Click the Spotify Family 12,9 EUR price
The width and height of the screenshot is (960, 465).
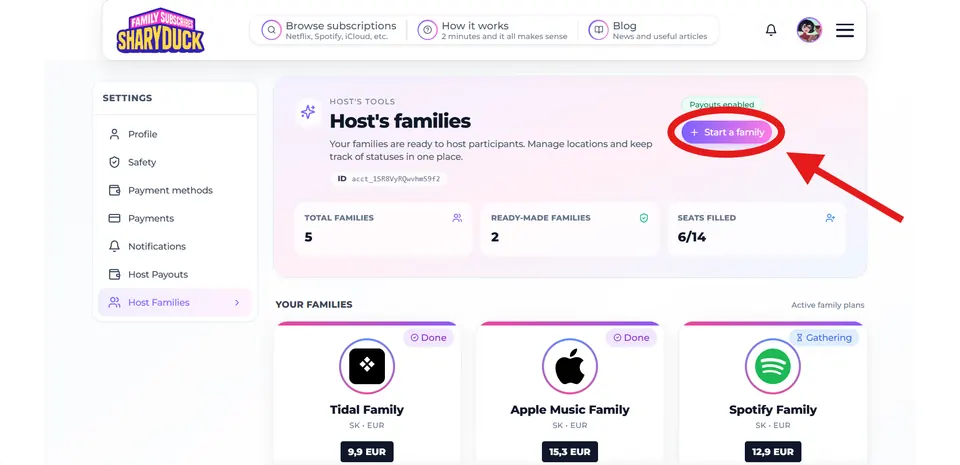click(773, 452)
